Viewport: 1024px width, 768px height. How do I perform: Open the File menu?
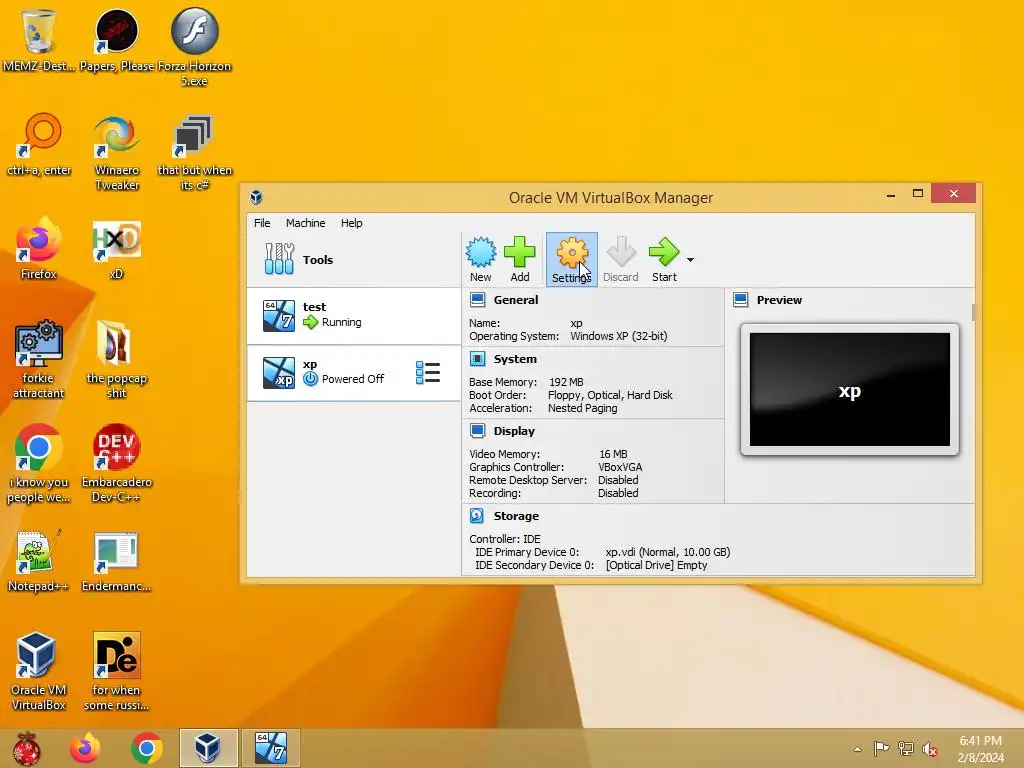[x=262, y=223]
